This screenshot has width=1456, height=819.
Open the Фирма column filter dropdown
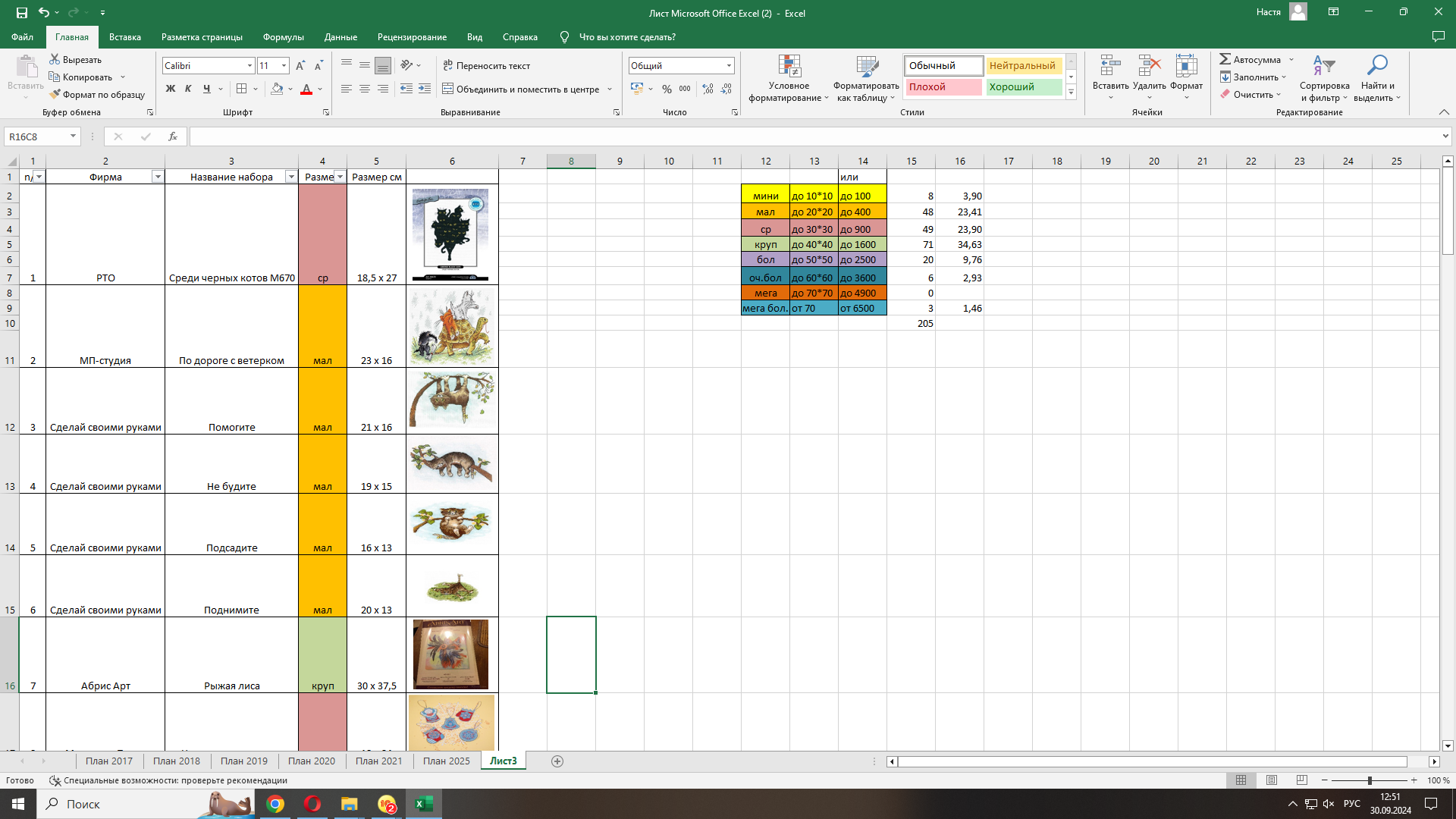click(x=158, y=177)
